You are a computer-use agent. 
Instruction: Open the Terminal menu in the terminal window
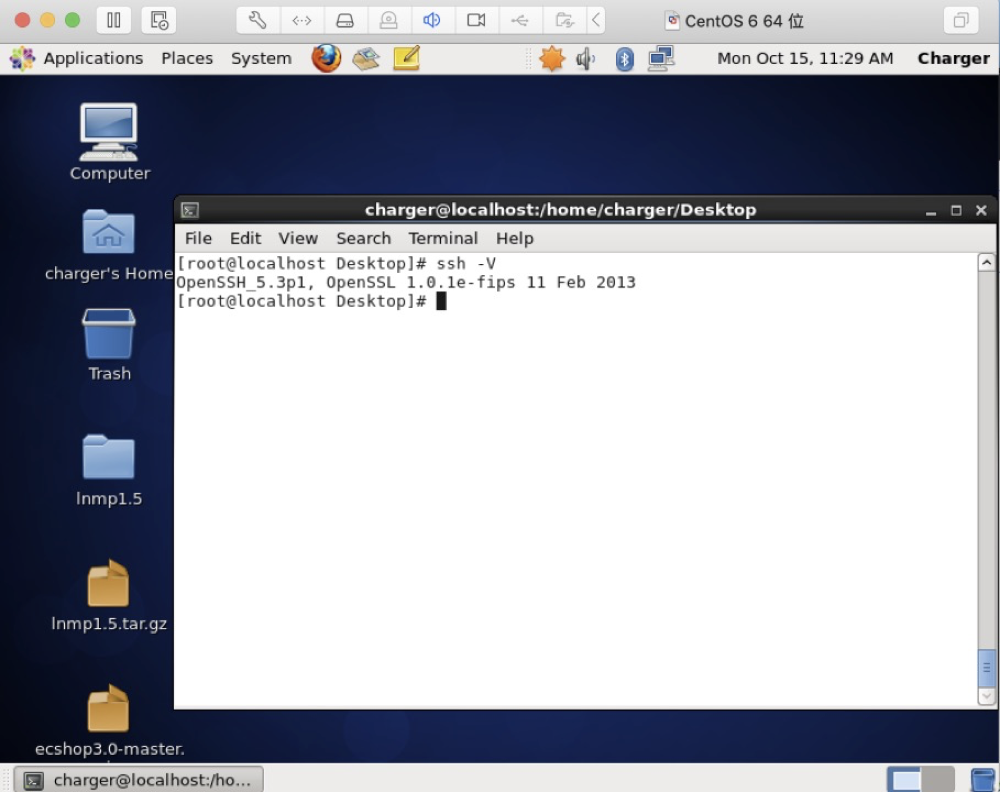[443, 238]
